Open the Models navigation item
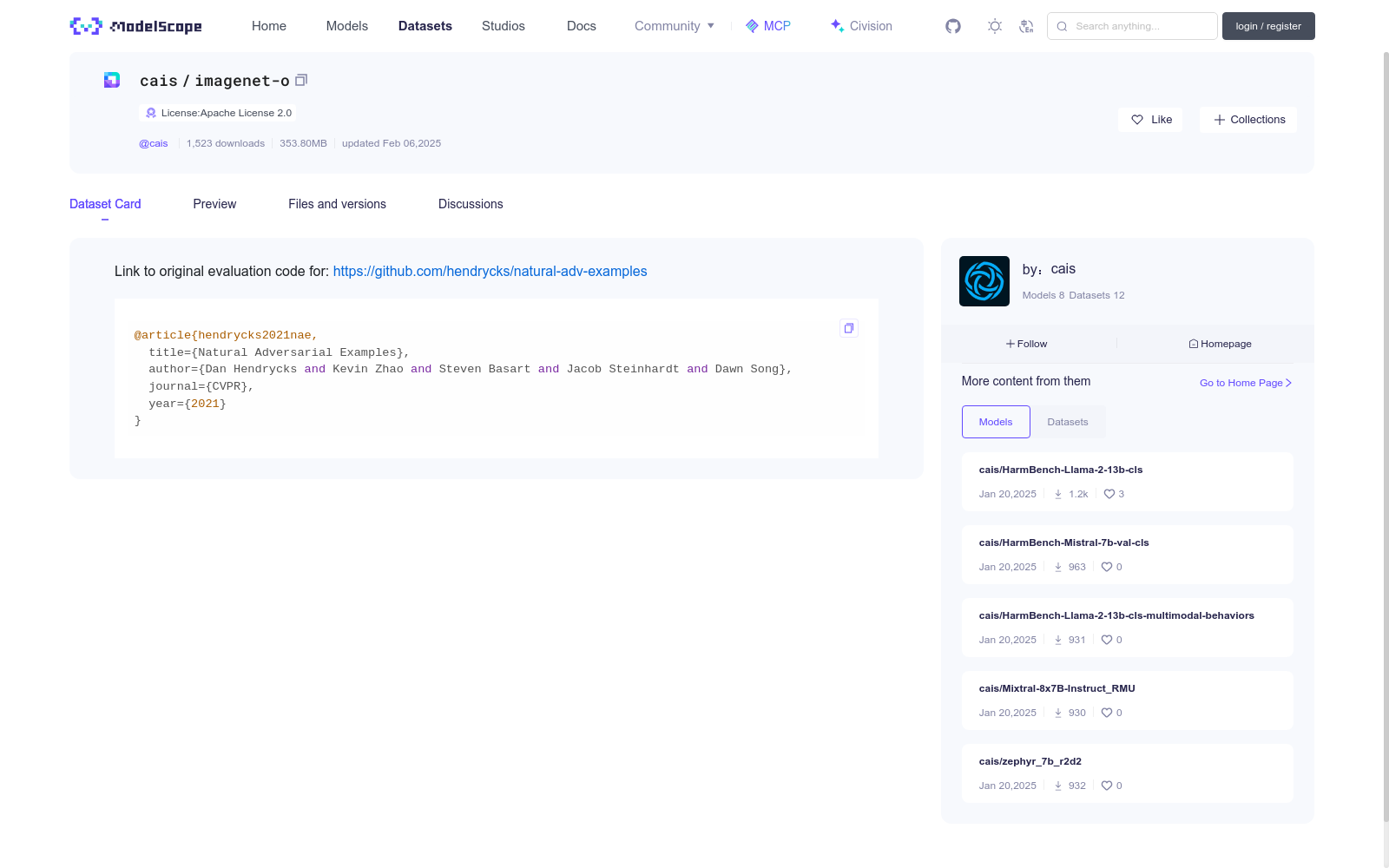 click(x=347, y=26)
